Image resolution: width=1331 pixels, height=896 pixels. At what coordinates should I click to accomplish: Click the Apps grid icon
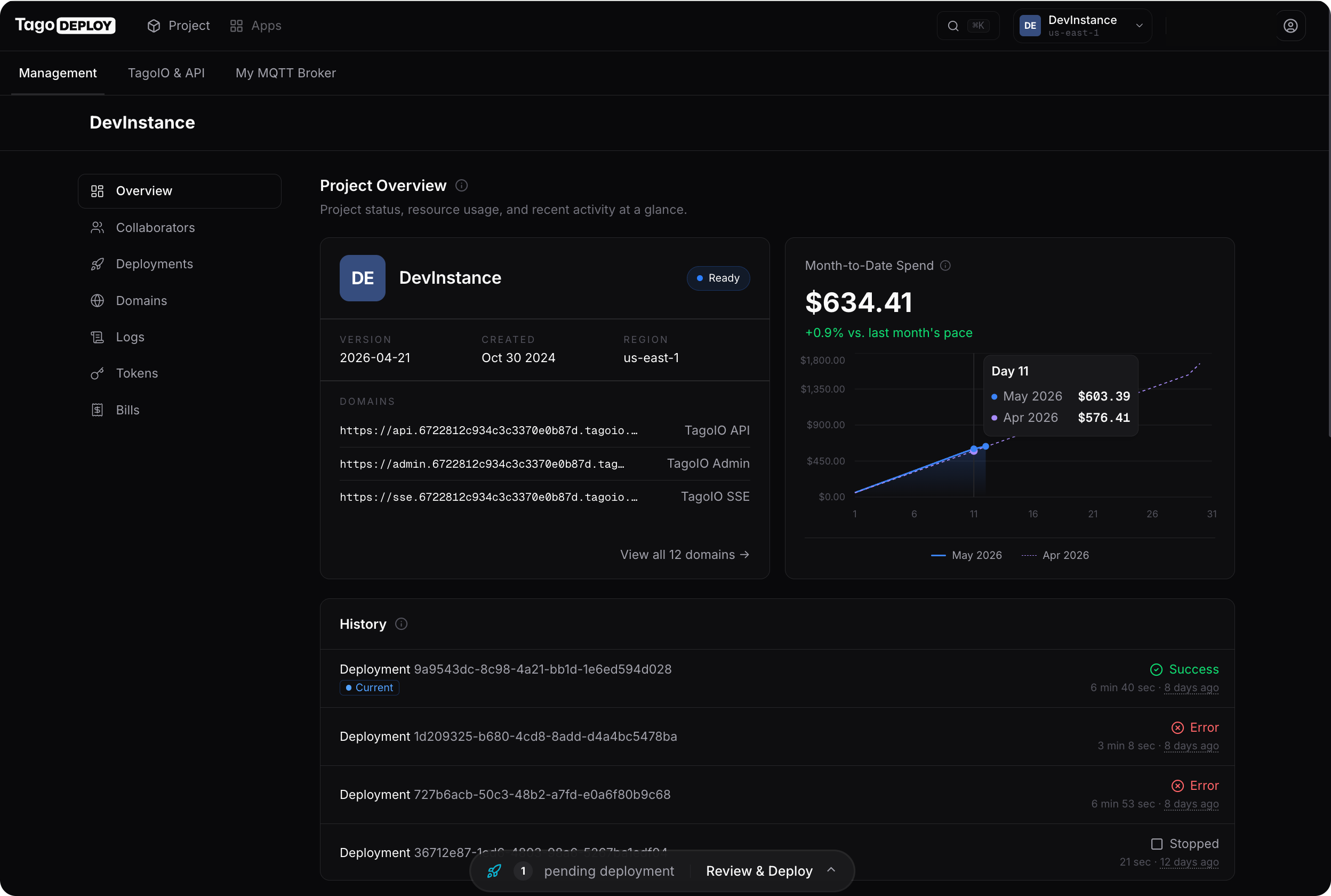point(236,26)
